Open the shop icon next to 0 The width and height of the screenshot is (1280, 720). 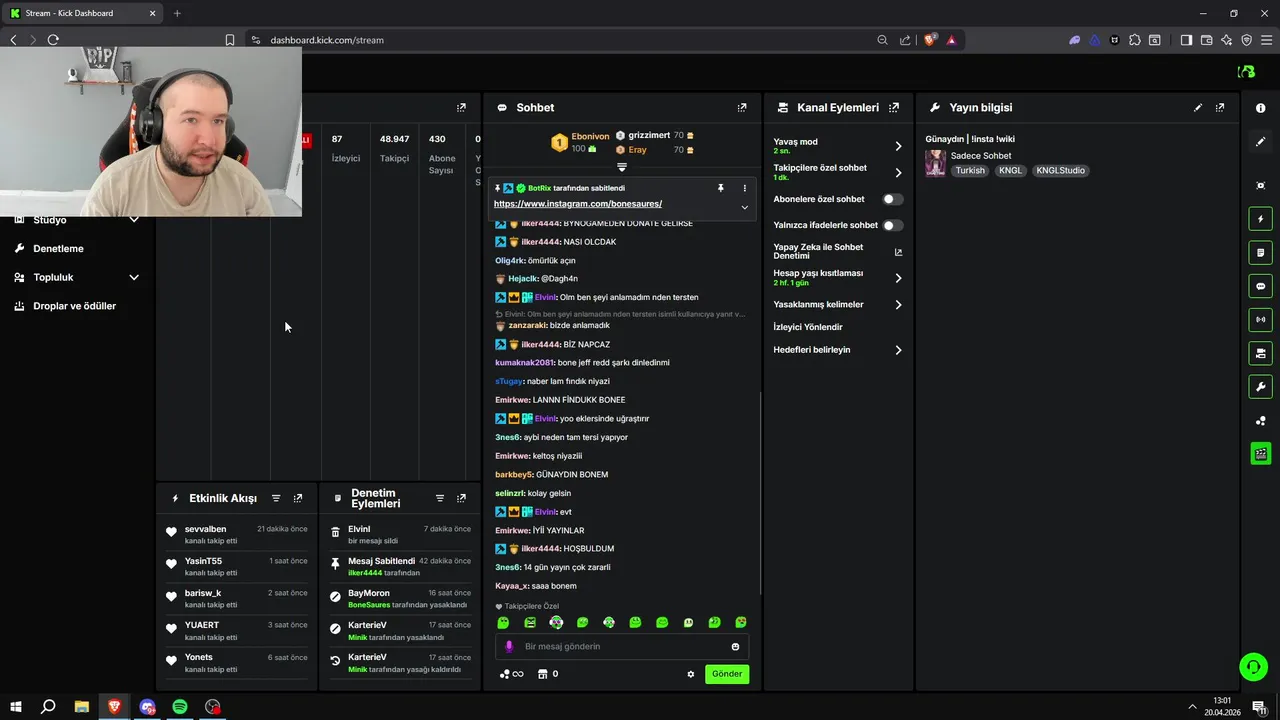pos(542,674)
